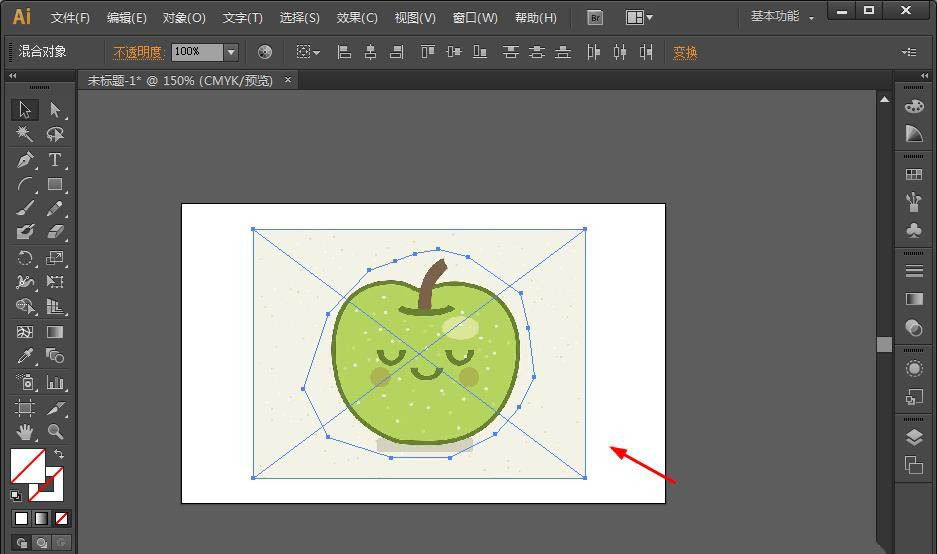Open the Arrange Documents dropdown
This screenshot has height=554, width=937.
click(639, 17)
